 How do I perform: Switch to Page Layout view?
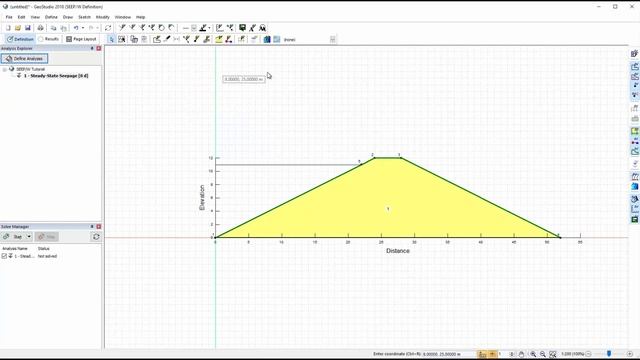[x=81, y=39]
